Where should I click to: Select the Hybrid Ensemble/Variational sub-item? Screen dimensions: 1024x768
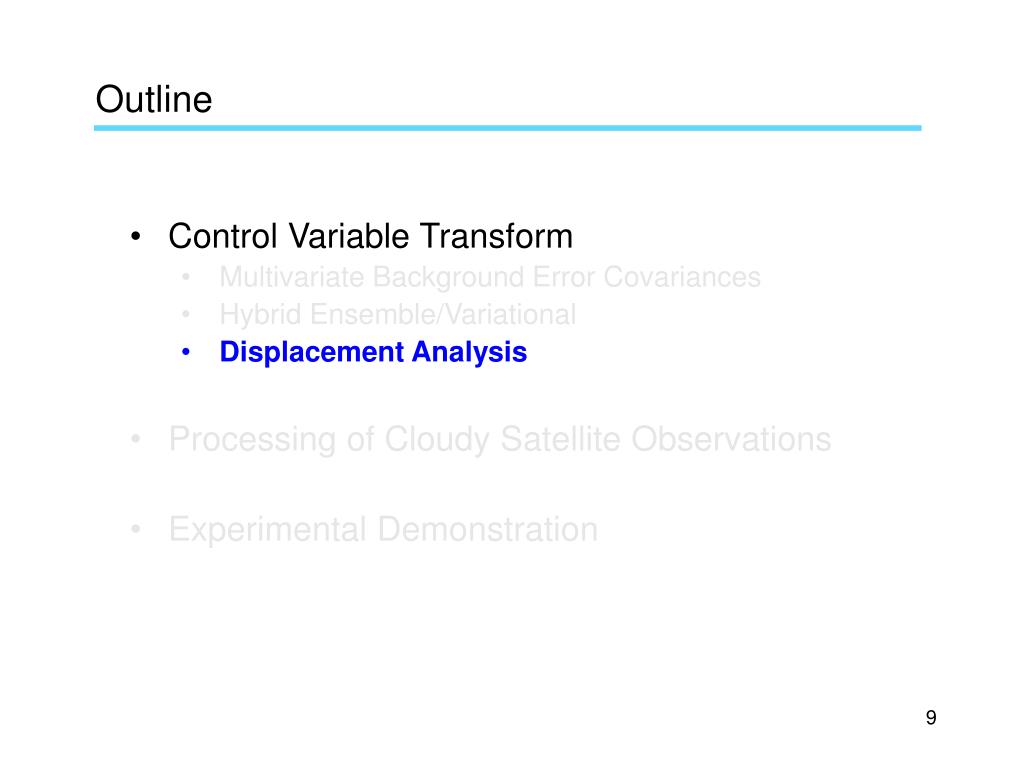tap(398, 315)
